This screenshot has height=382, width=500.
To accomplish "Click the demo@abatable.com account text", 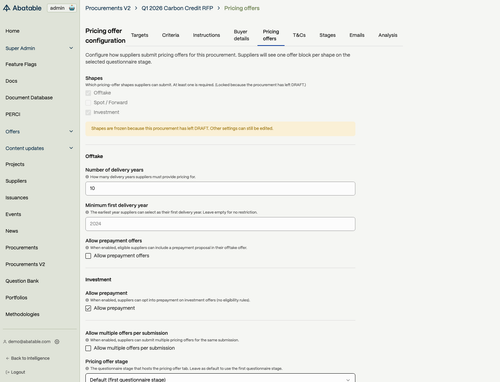I will 29,342.
